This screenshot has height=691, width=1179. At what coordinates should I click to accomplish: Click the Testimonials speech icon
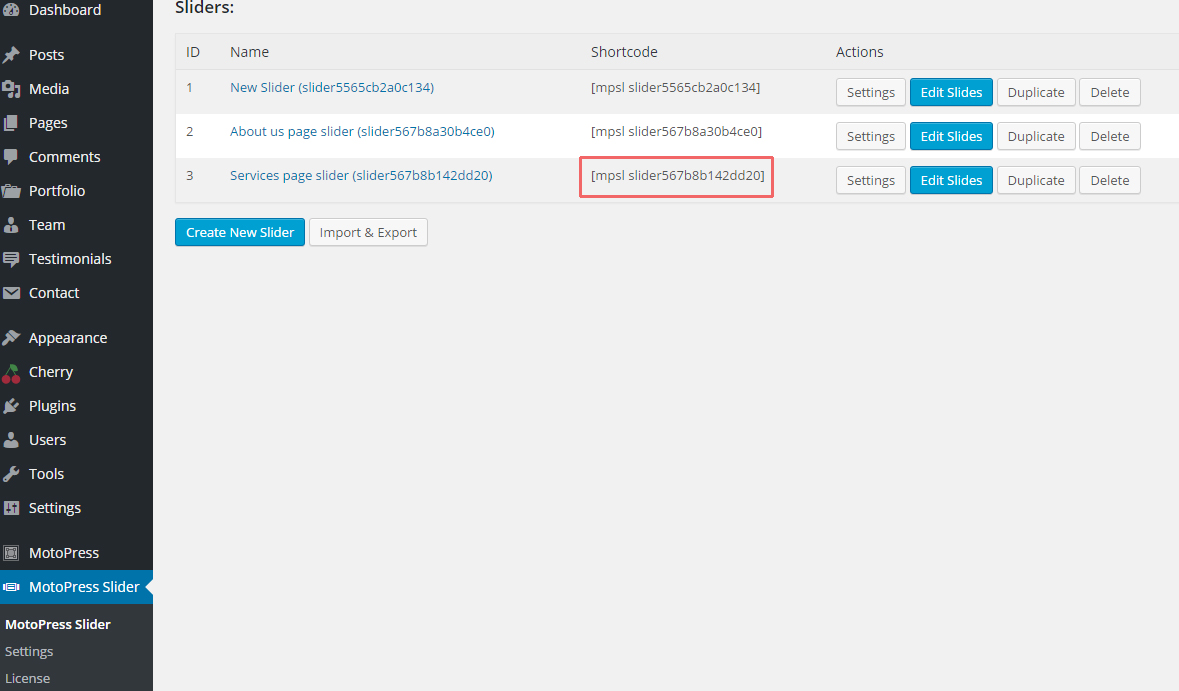click(11, 259)
